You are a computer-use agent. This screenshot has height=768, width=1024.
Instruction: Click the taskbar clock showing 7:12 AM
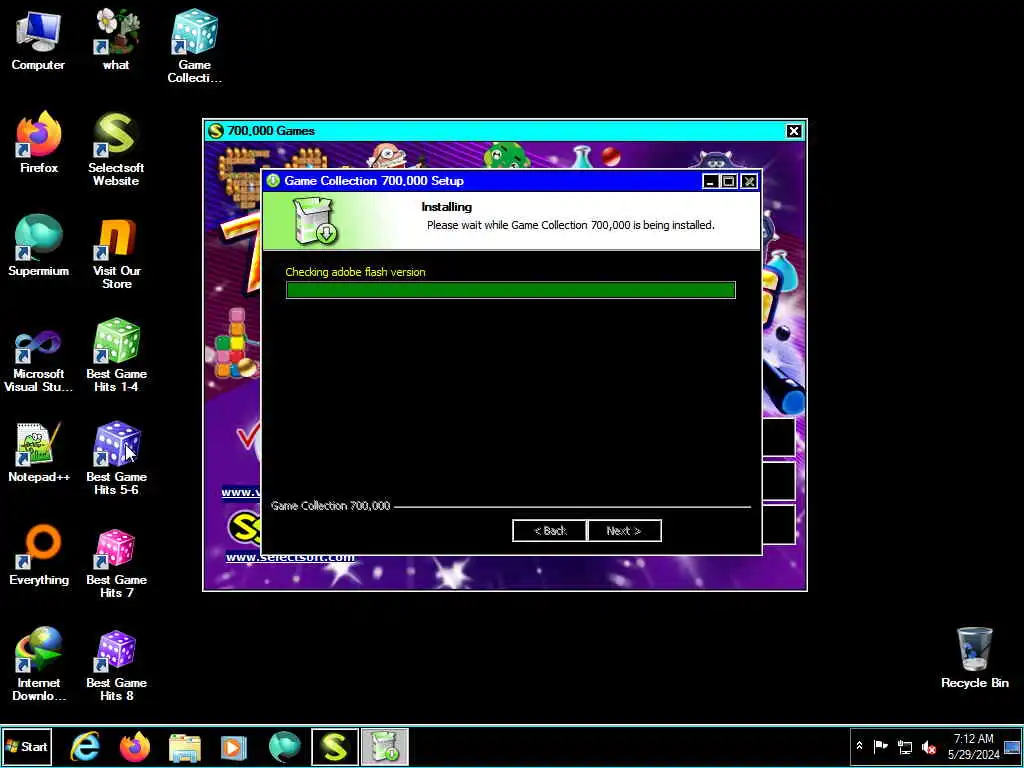click(973, 746)
